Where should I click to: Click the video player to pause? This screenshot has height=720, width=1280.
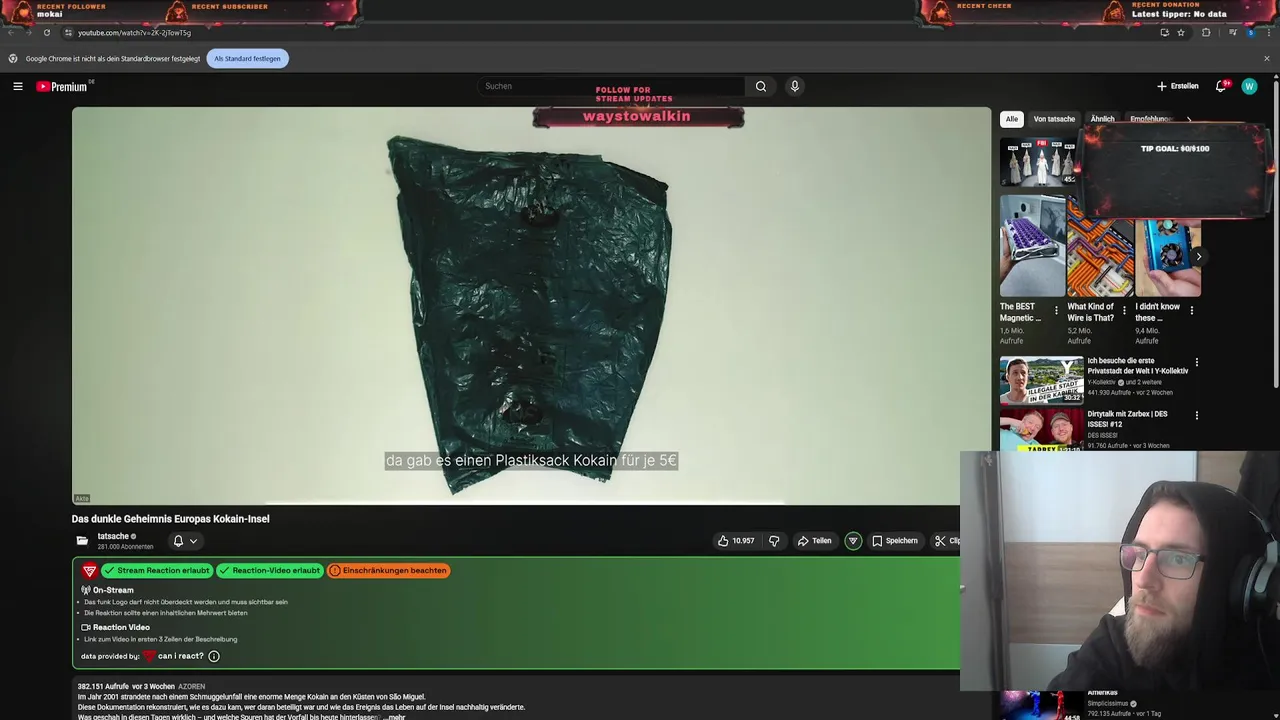(x=531, y=305)
